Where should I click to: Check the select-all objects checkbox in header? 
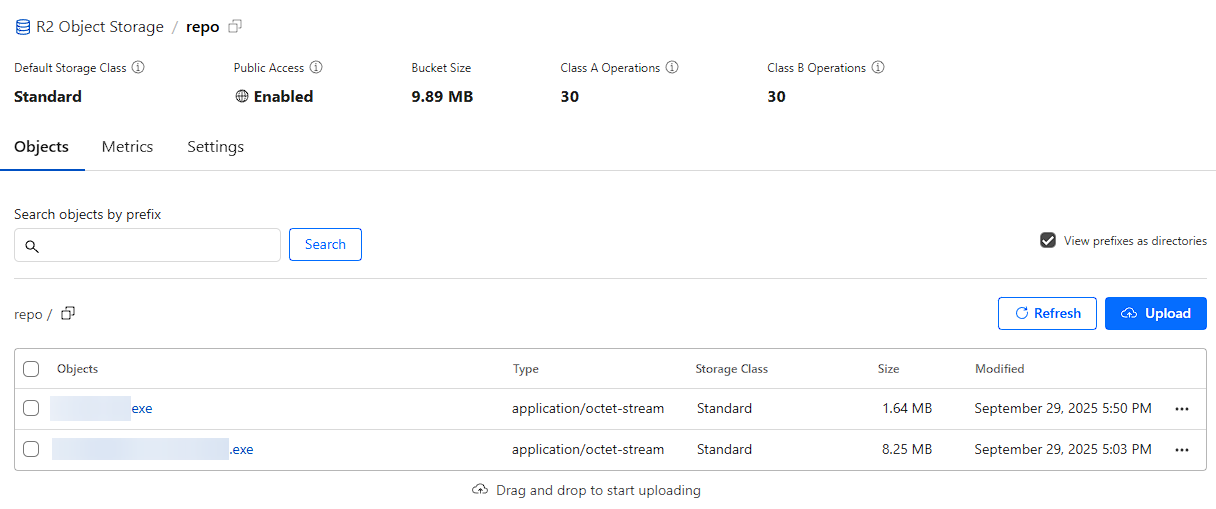click(x=31, y=369)
